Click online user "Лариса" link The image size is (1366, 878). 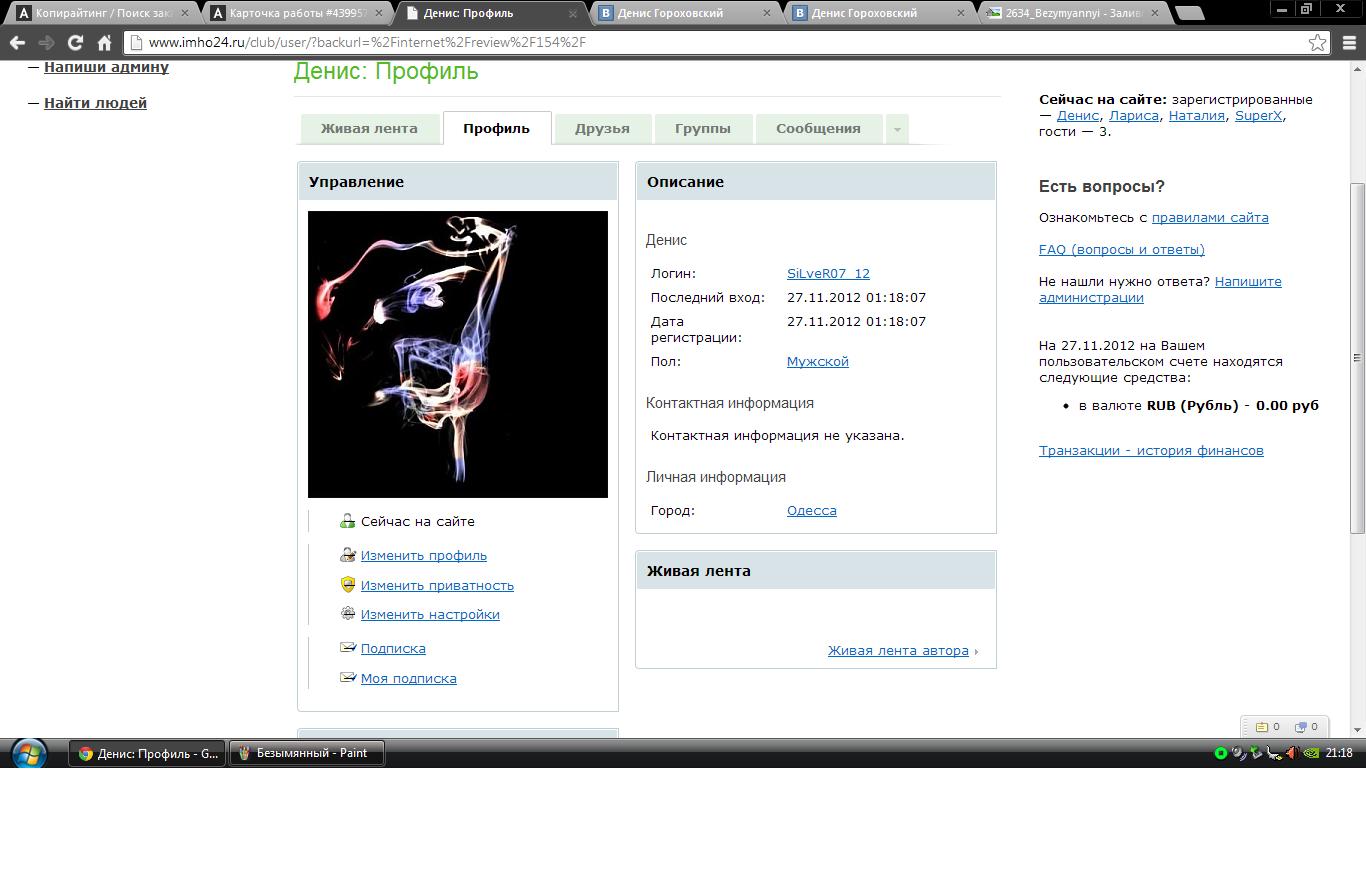[x=1134, y=115]
